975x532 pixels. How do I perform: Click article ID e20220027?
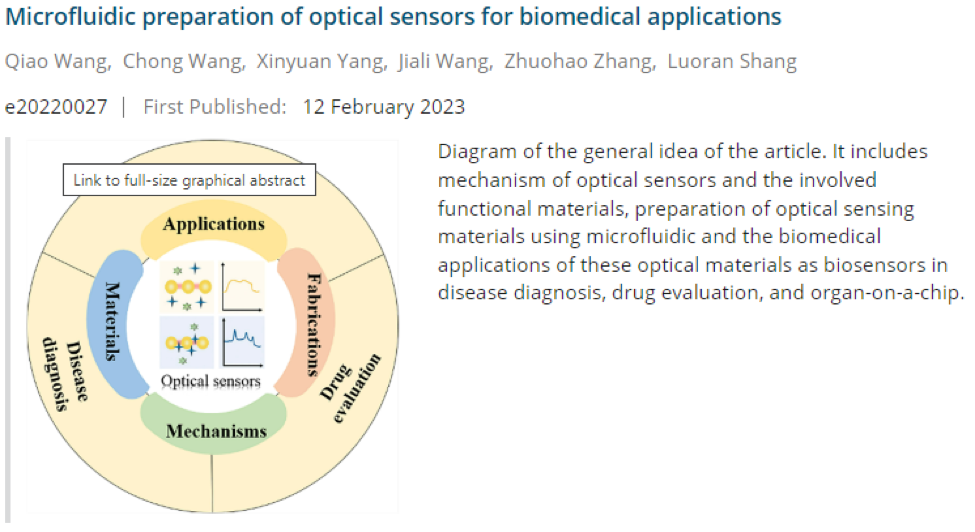click(x=56, y=107)
